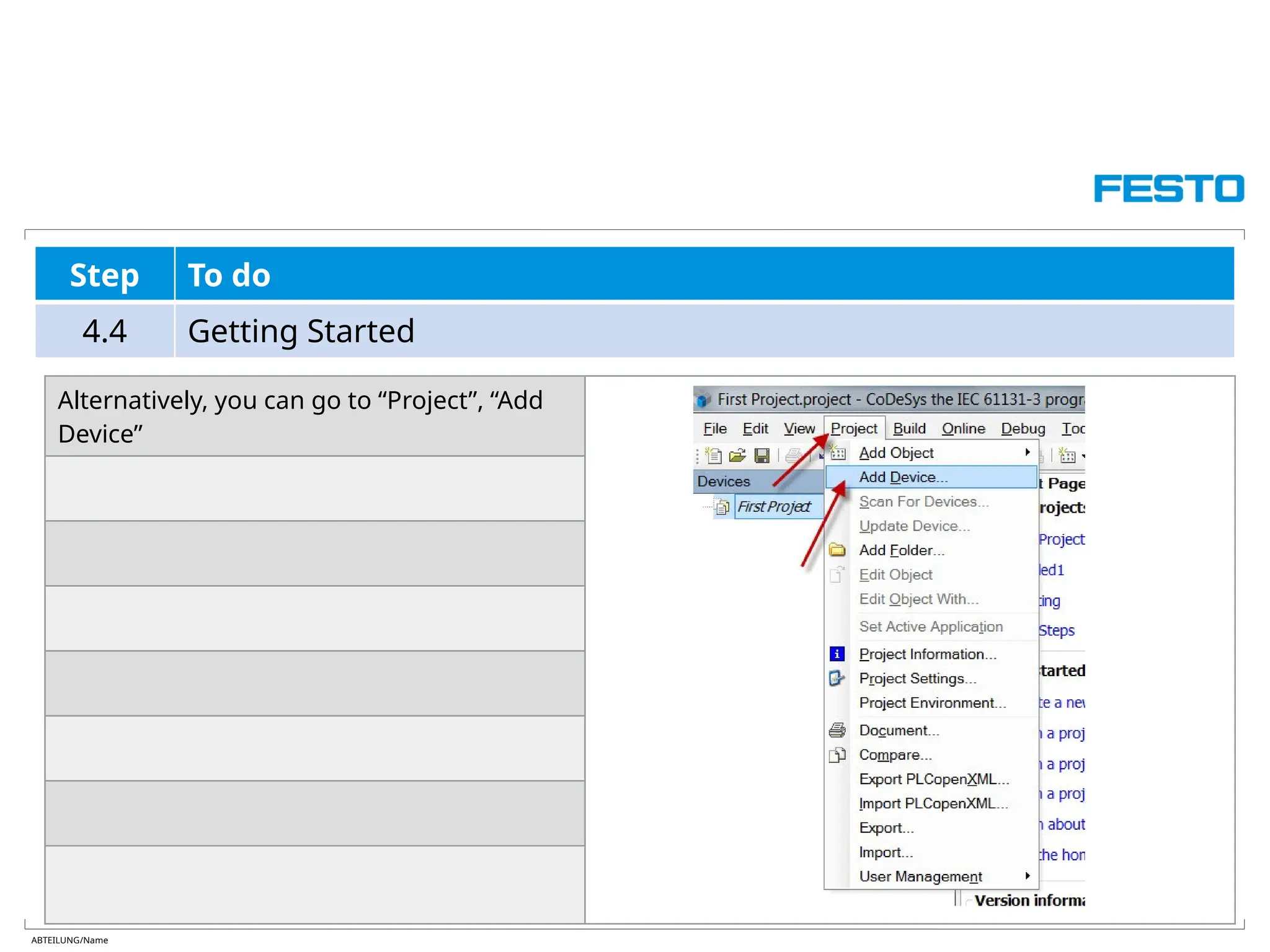Open the dropdown arrow beside right toolbar icon

click(1083, 457)
